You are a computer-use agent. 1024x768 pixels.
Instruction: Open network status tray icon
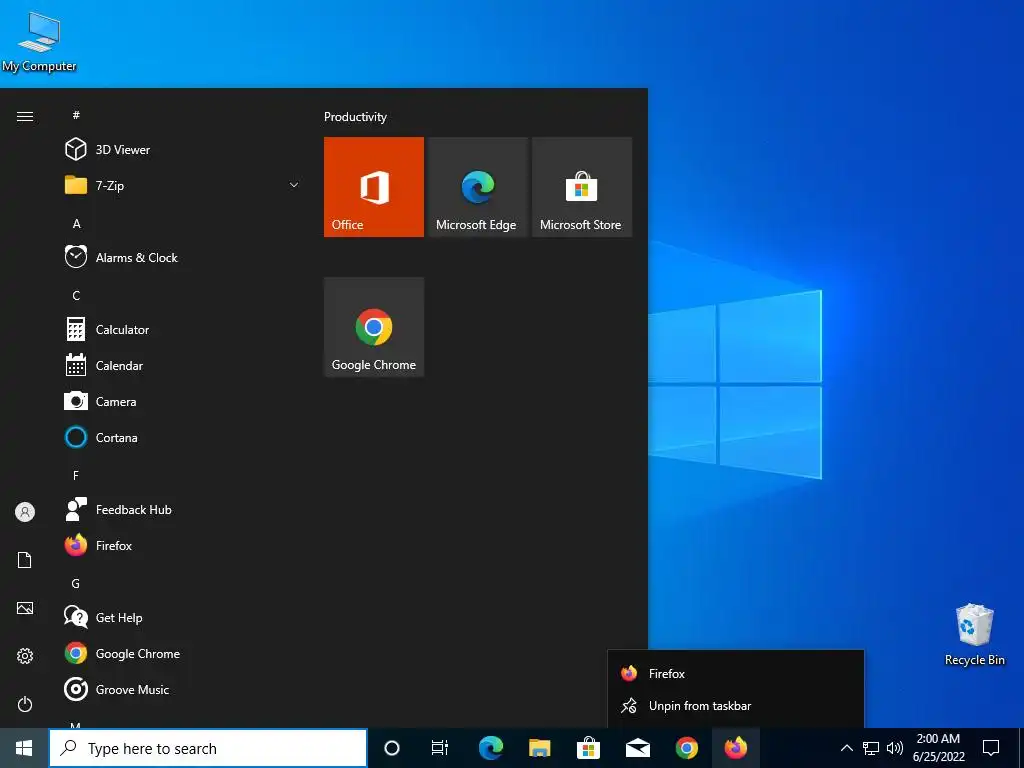[x=871, y=748]
